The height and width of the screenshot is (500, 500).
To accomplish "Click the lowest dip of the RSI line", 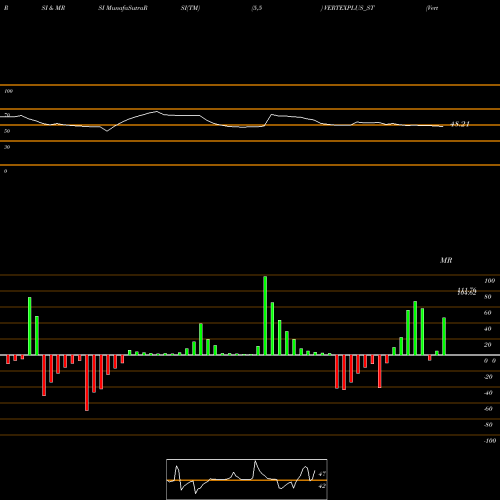I will (107, 131).
